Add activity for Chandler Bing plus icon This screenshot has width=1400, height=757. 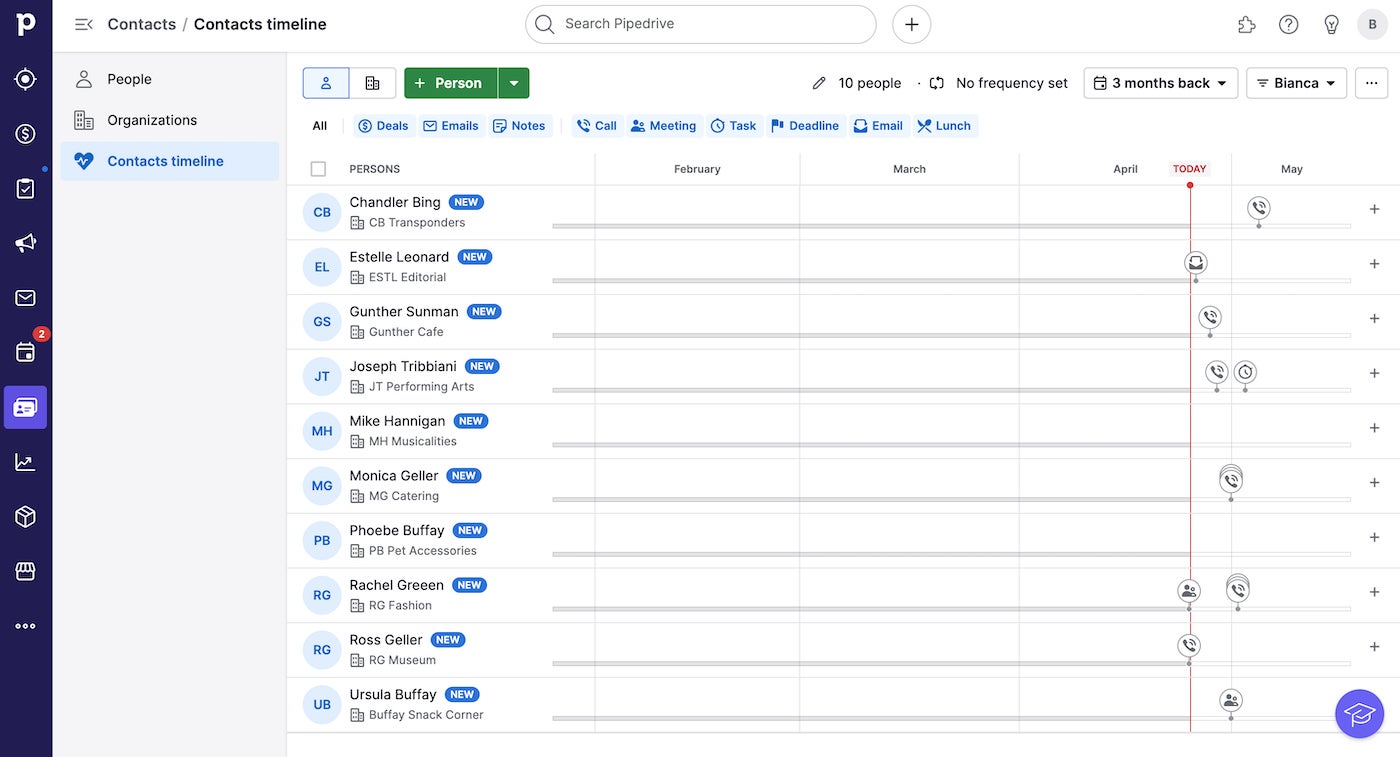click(1374, 209)
